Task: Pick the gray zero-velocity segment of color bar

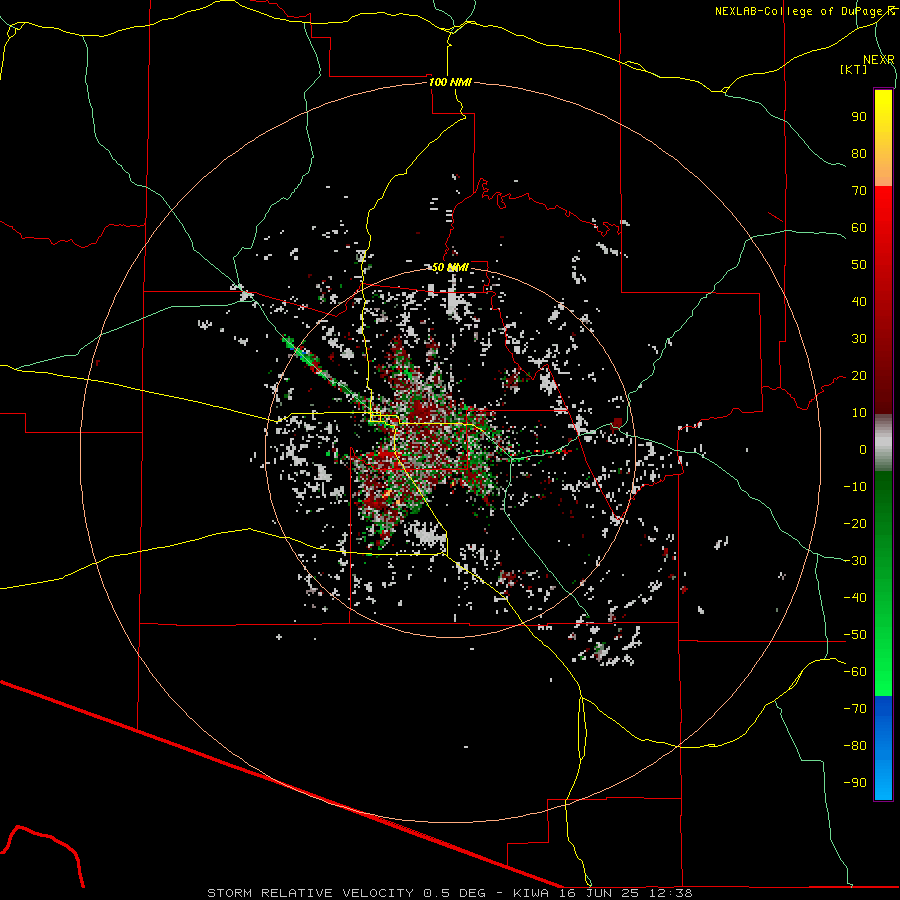Action: 883,443
